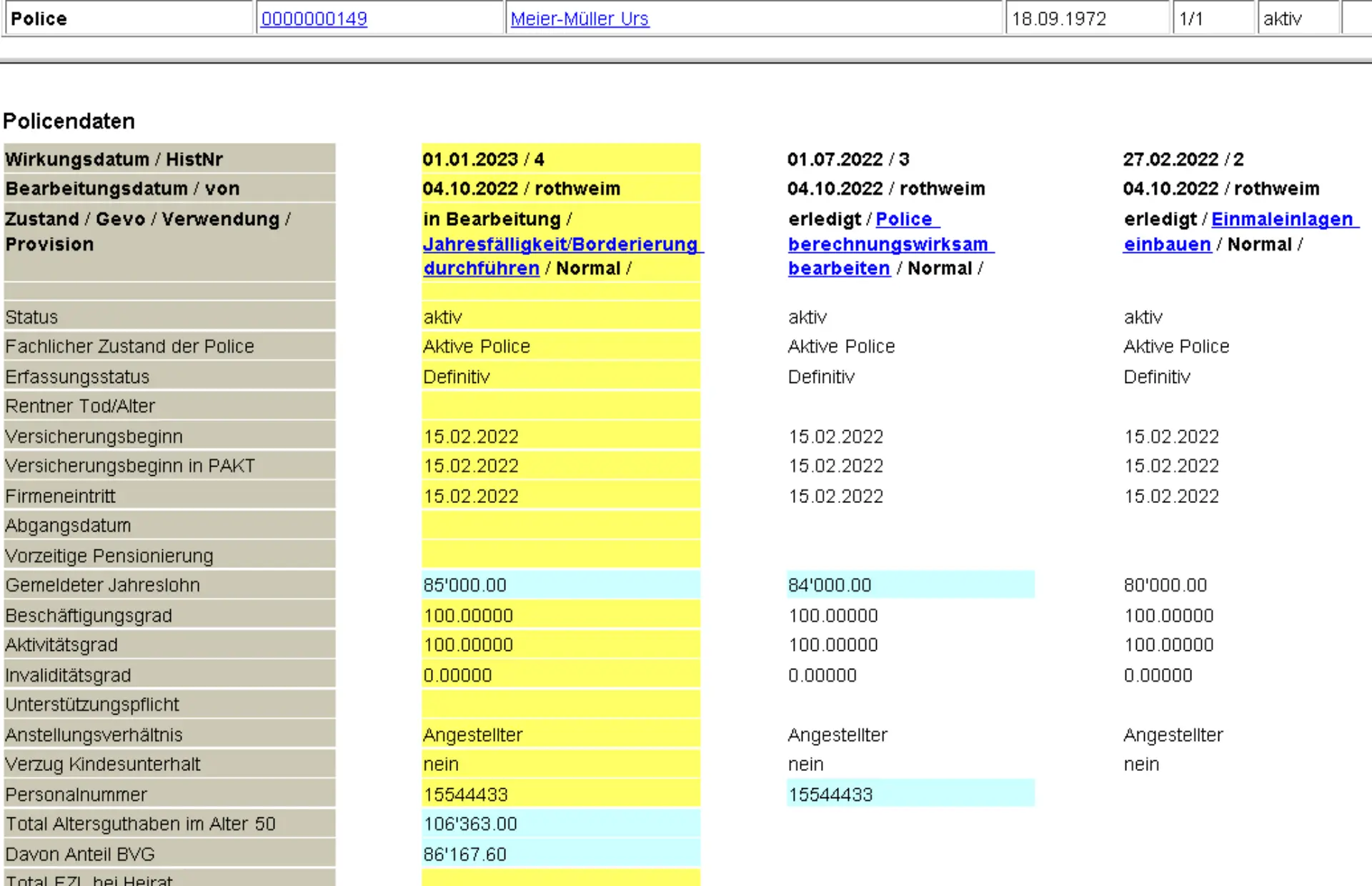
Task: Open Einmaleinlagen einbauen link
Action: click(x=1281, y=219)
